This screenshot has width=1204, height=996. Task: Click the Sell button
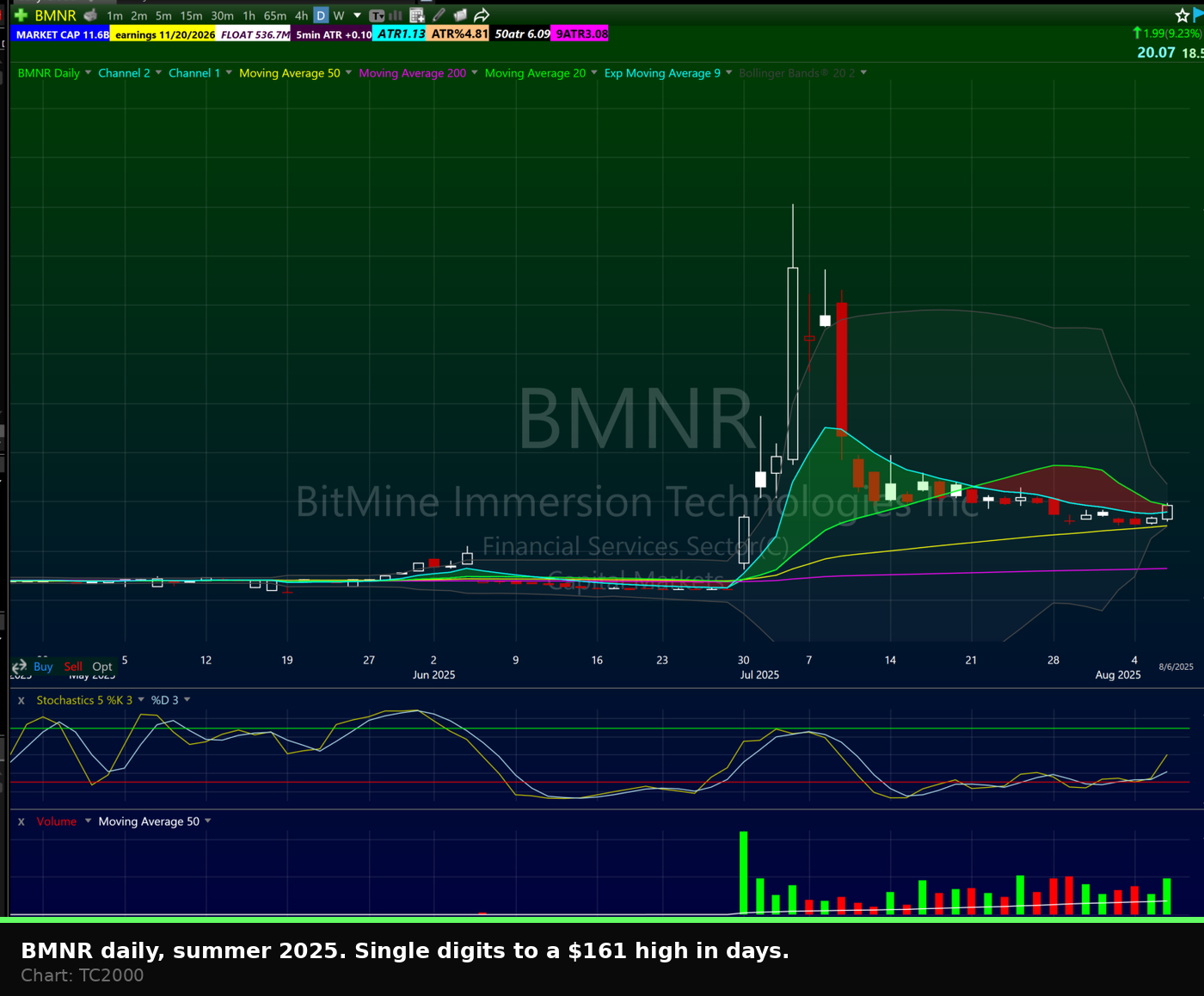point(73,667)
